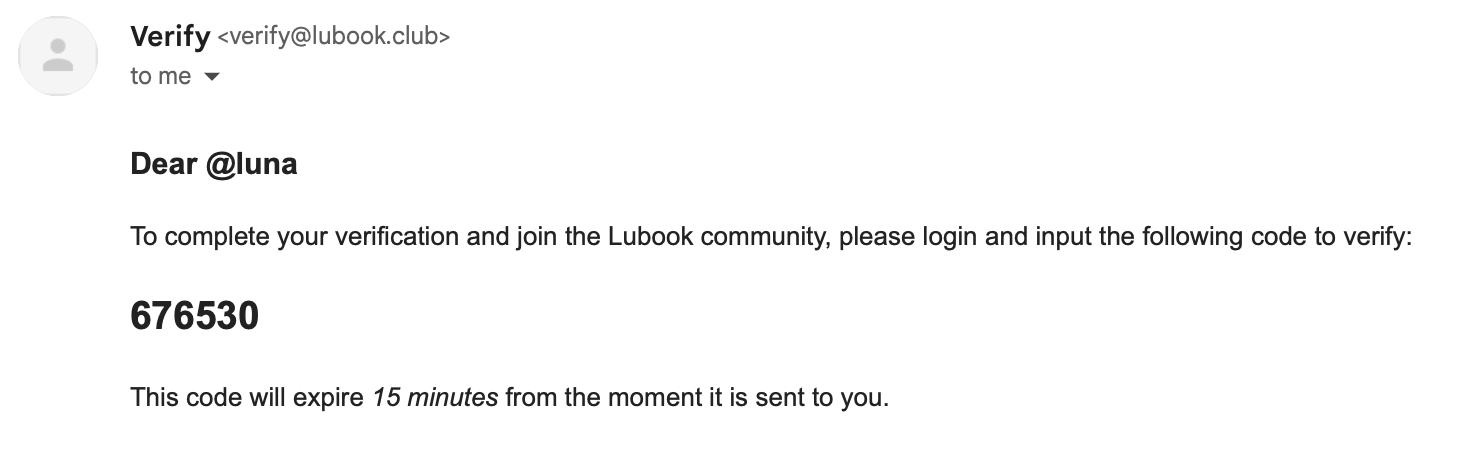Click the verify@lubook.club email address
This screenshot has width=1470, height=468.
point(333,37)
